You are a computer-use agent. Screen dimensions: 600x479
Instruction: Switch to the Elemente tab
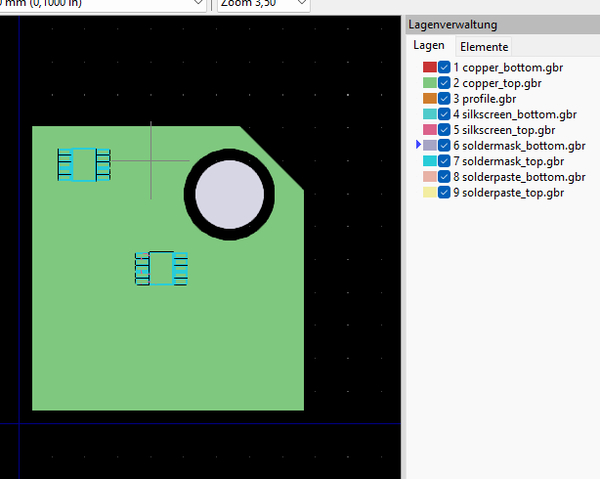[484, 47]
